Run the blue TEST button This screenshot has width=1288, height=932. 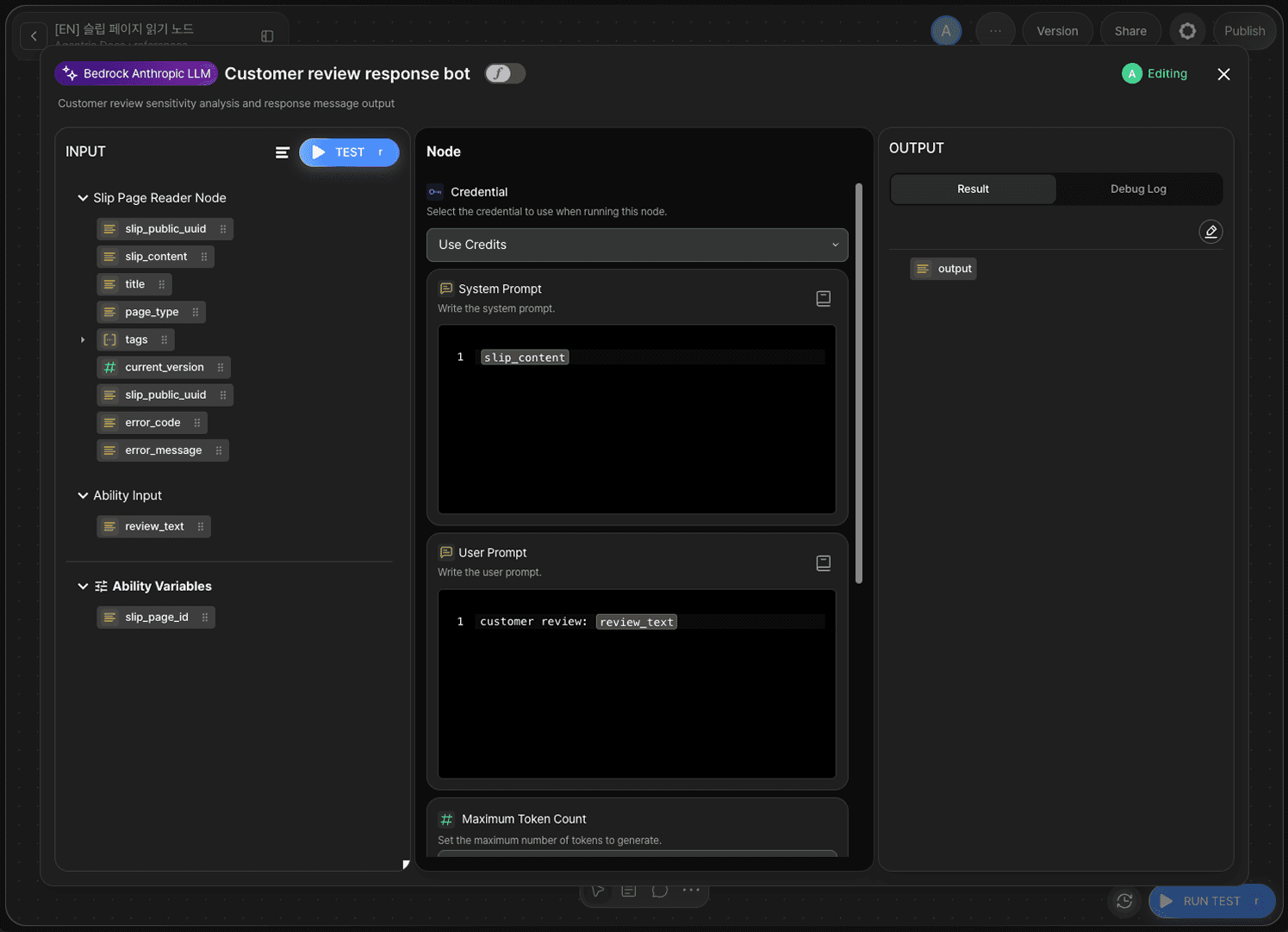(349, 152)
